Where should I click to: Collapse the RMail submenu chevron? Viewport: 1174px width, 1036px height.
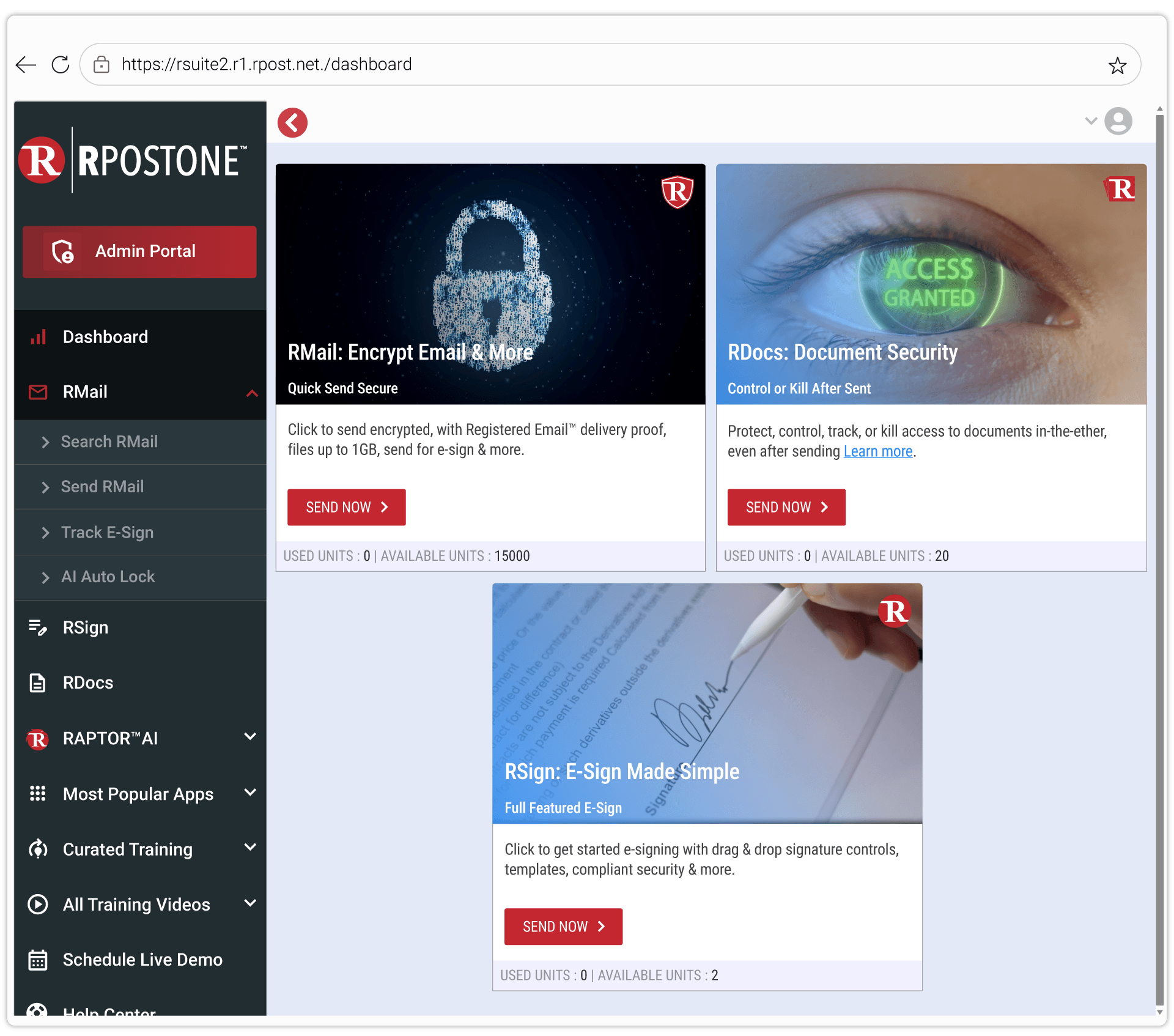tap(252, 393)
